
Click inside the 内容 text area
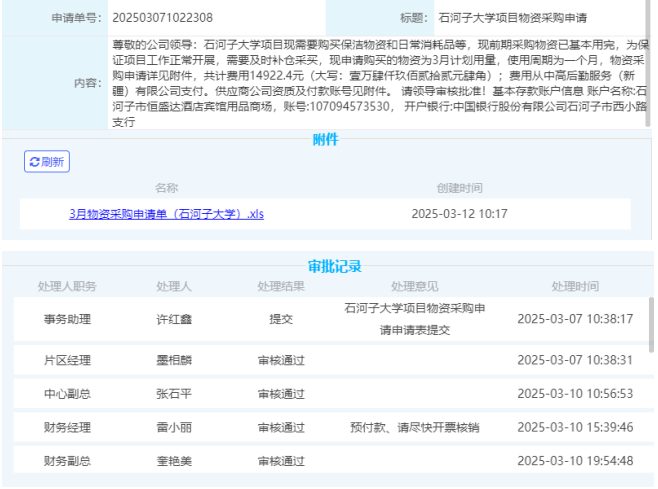click(378, 83)
